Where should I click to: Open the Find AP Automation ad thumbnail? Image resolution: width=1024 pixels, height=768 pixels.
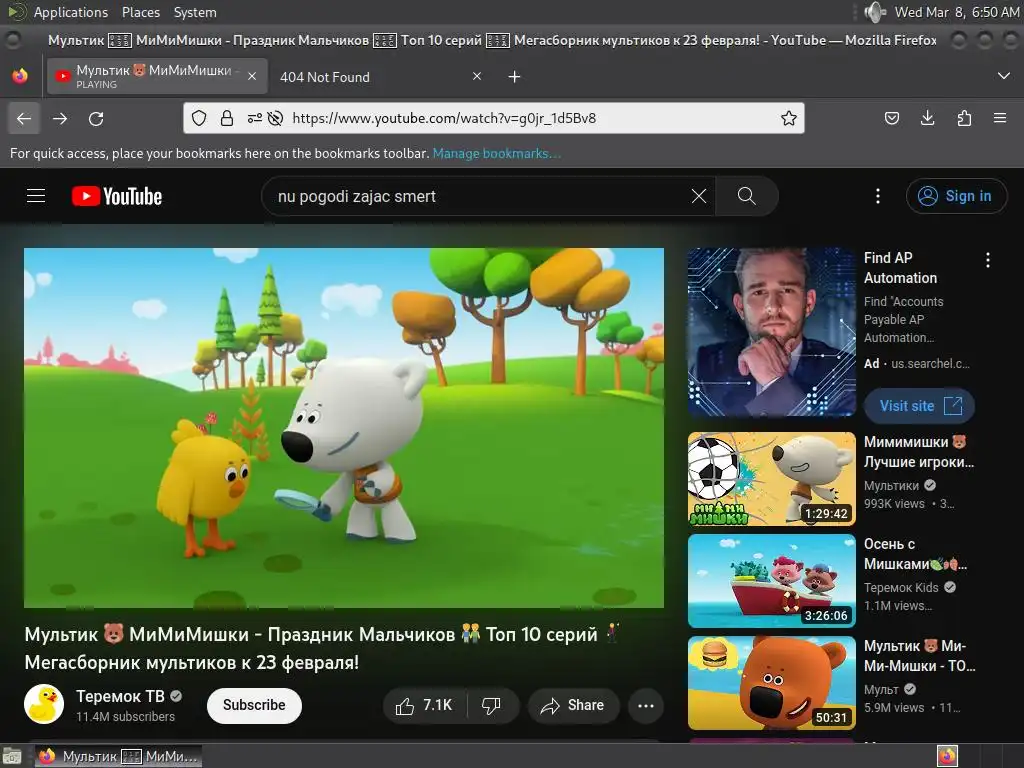click(x=771, y=332)
